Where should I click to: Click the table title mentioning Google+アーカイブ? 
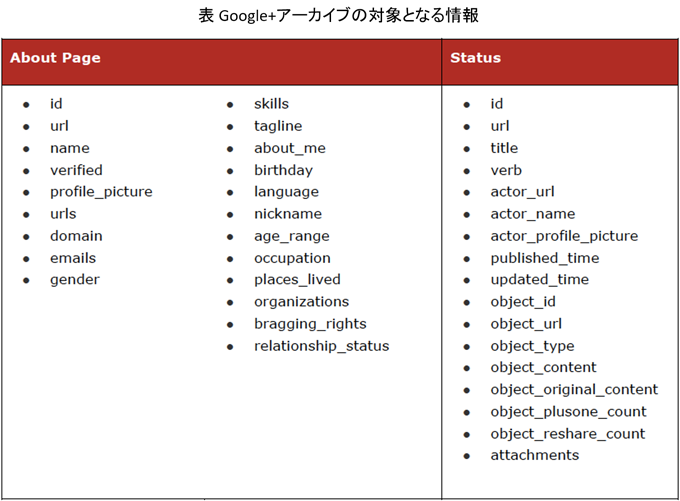[338, 16]
